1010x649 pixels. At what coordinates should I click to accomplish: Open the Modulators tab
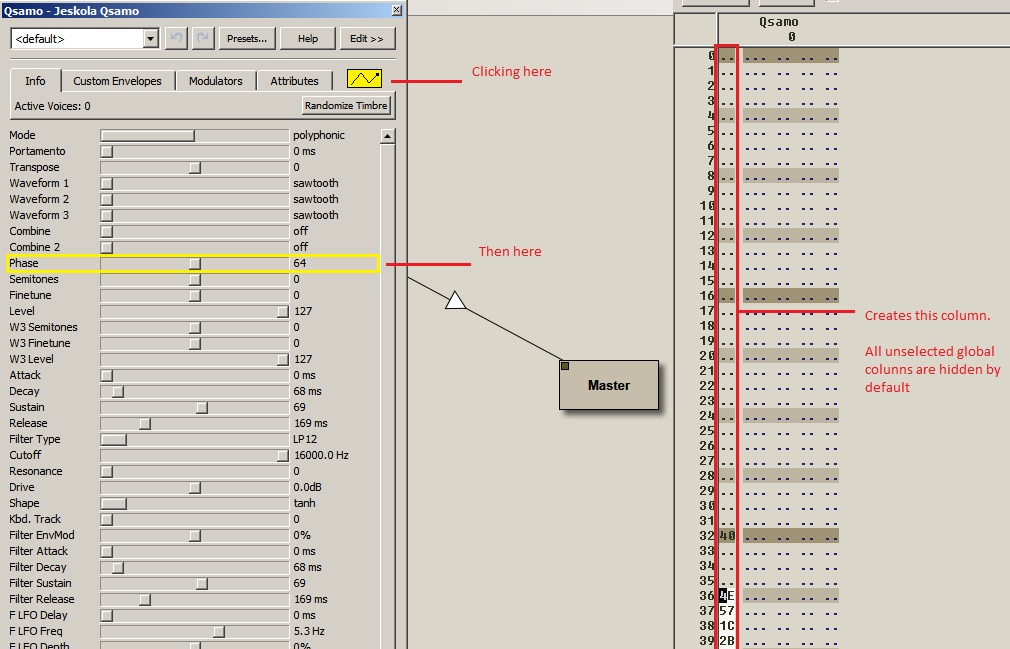215,81
